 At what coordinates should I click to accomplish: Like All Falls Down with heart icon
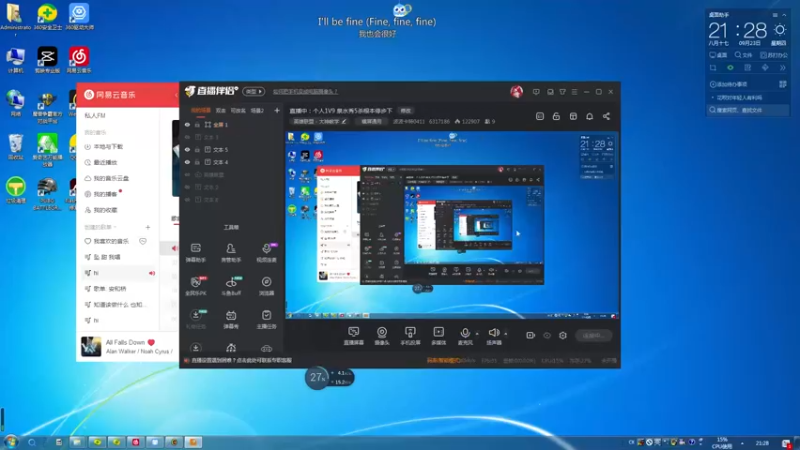pos(151,342)
